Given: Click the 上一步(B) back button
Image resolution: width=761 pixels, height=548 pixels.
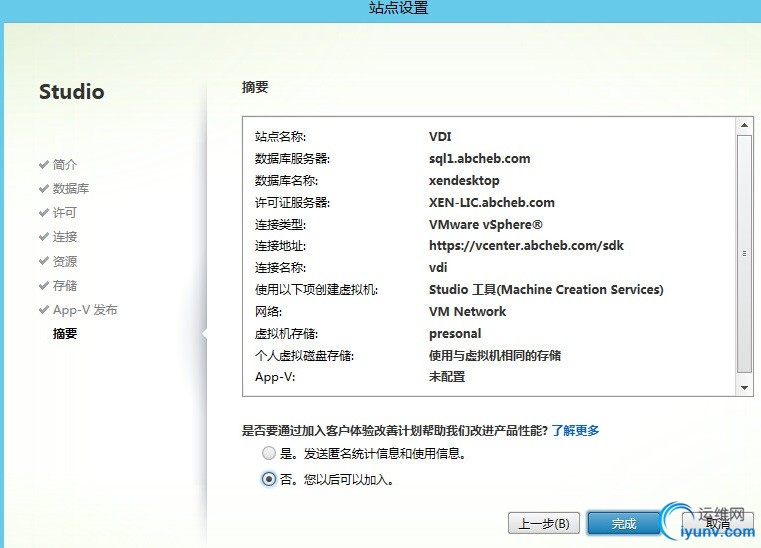Looking at the screenshot, I should [x=544, y=524].
